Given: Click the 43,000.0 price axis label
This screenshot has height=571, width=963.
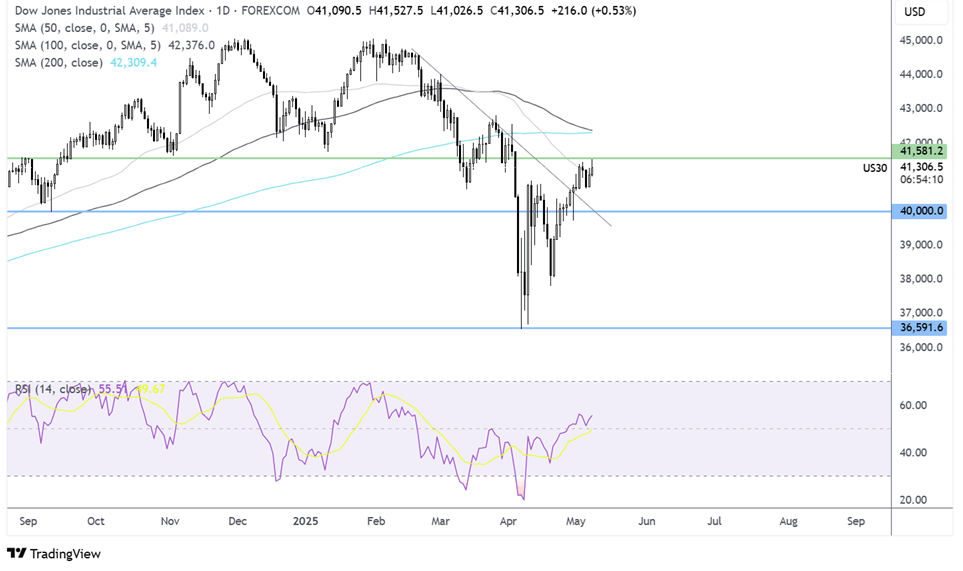Looking at the screenshot, I should tap(921, 108).
